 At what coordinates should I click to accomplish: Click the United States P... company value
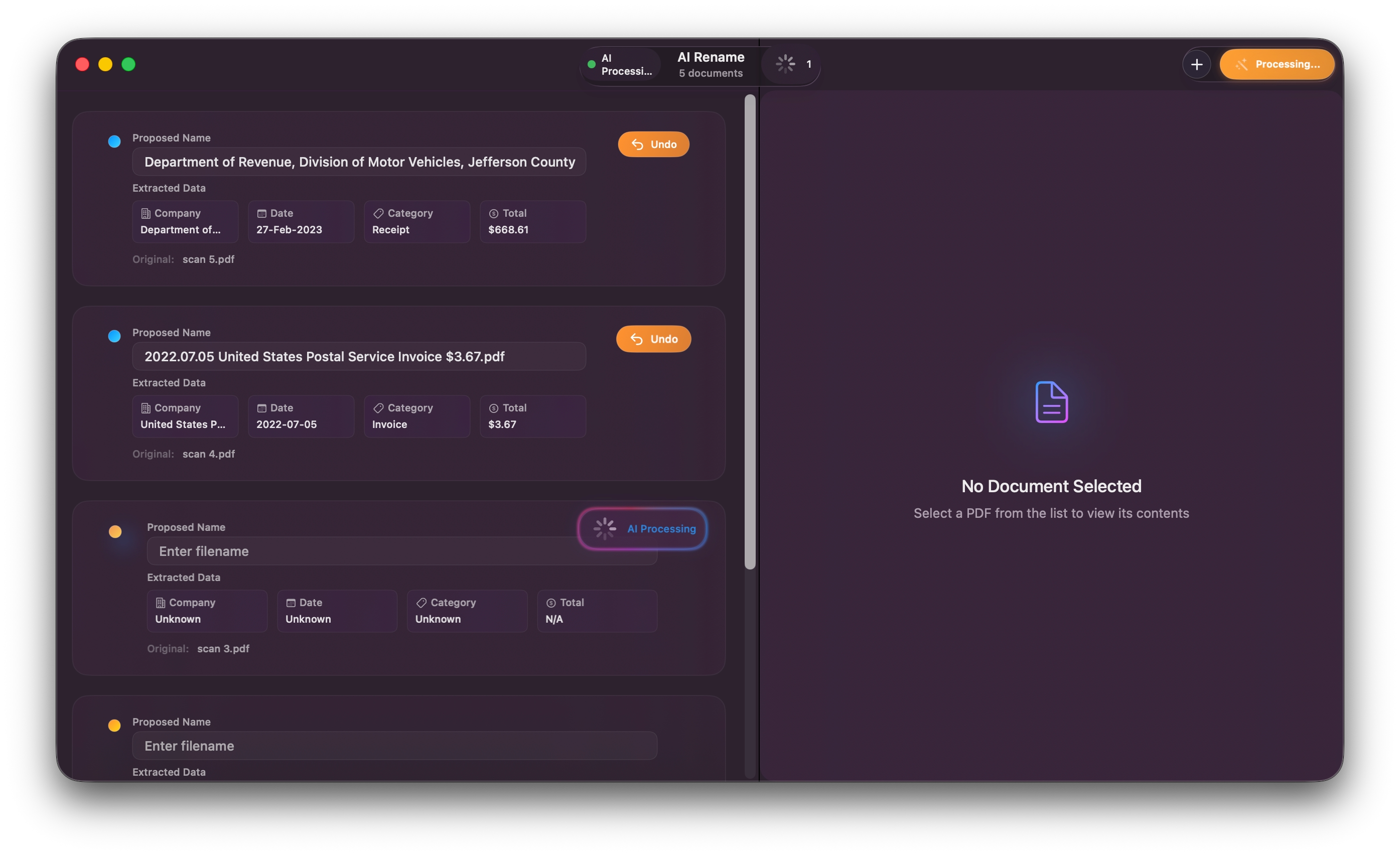tap(182, 425)
